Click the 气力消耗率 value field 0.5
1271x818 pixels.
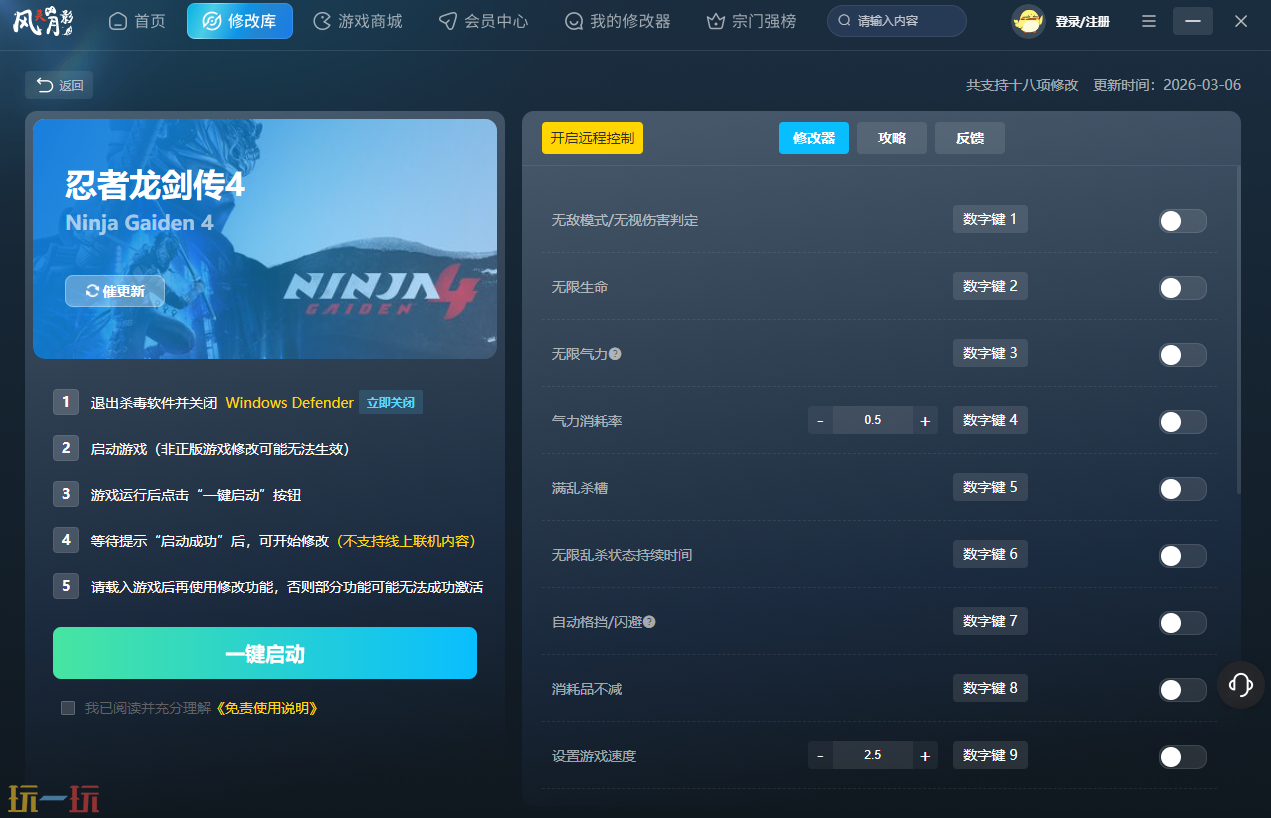[872, 421]
